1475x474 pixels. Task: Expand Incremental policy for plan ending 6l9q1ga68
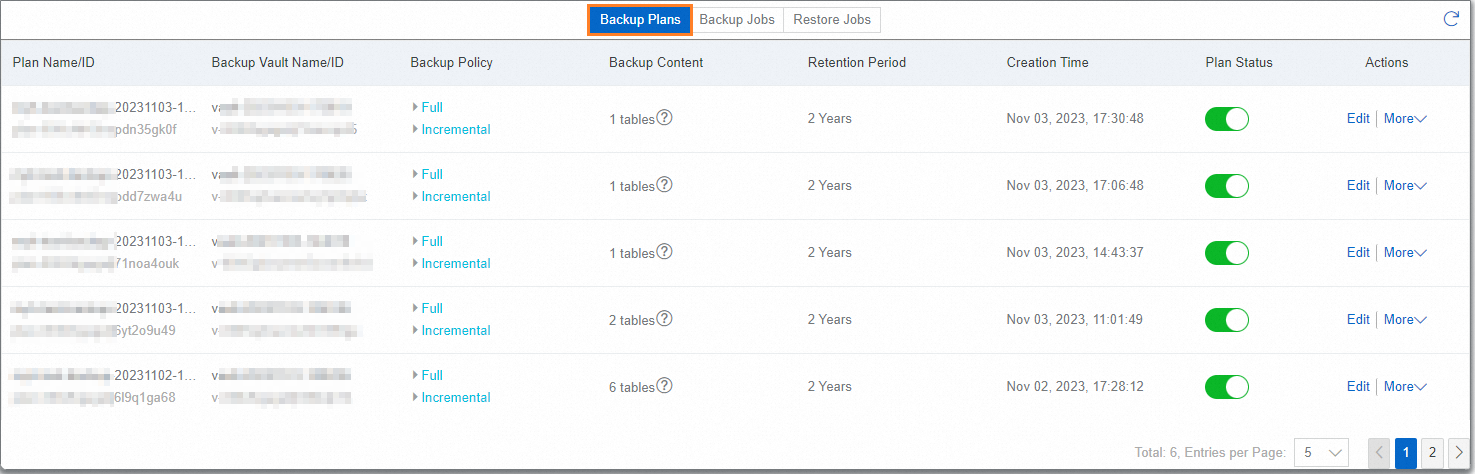point(451,397)
